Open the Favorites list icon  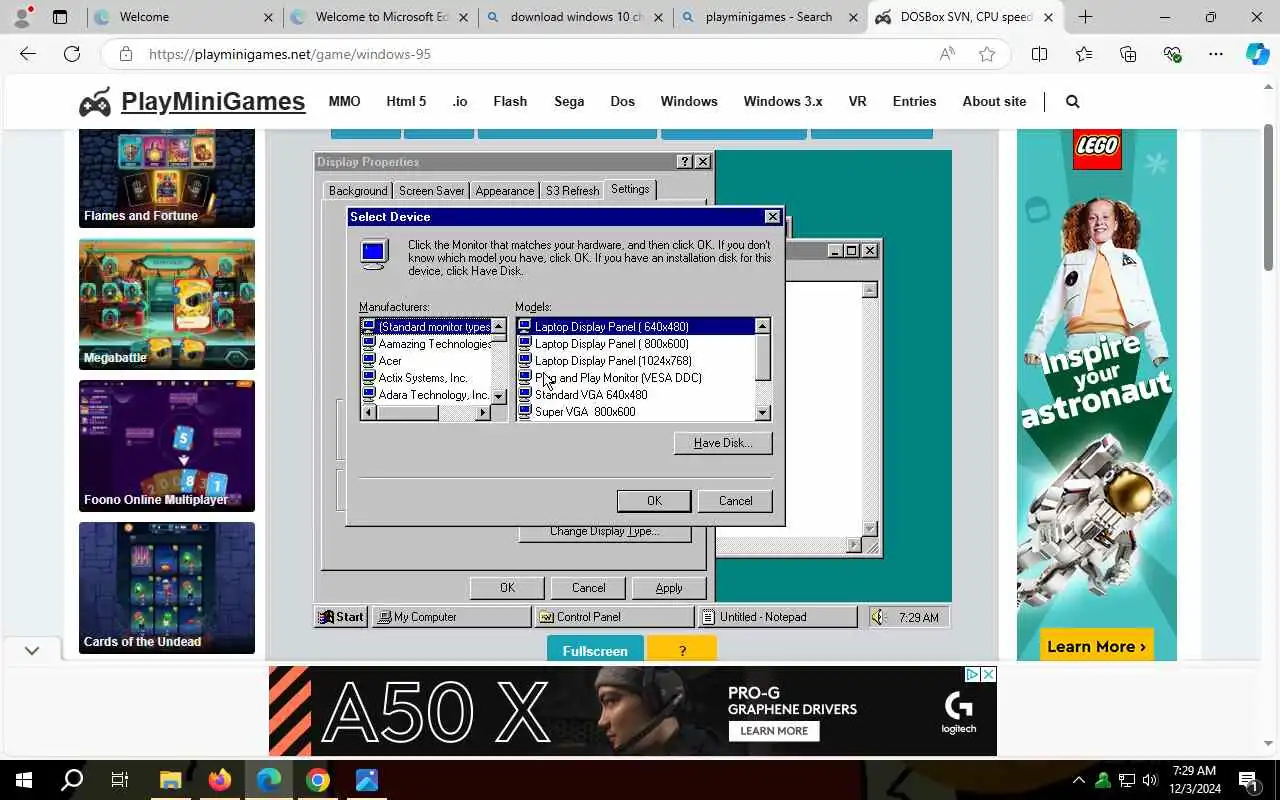coord(1084,54)
